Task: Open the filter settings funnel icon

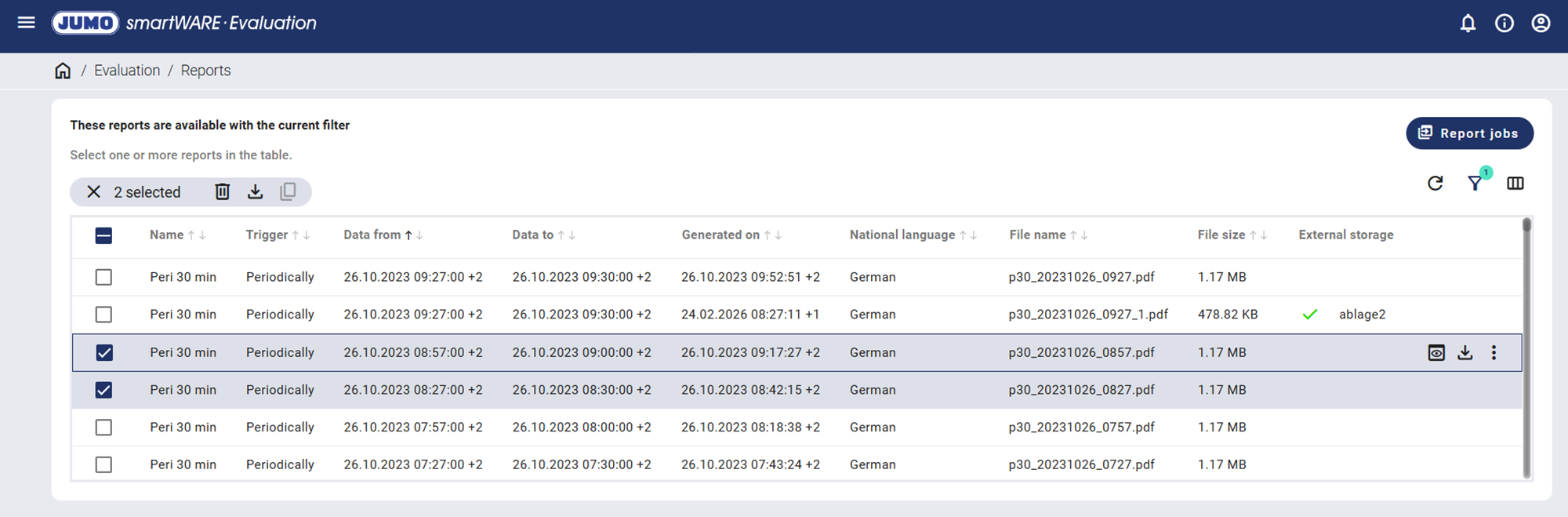Action: click(1475, 184)
